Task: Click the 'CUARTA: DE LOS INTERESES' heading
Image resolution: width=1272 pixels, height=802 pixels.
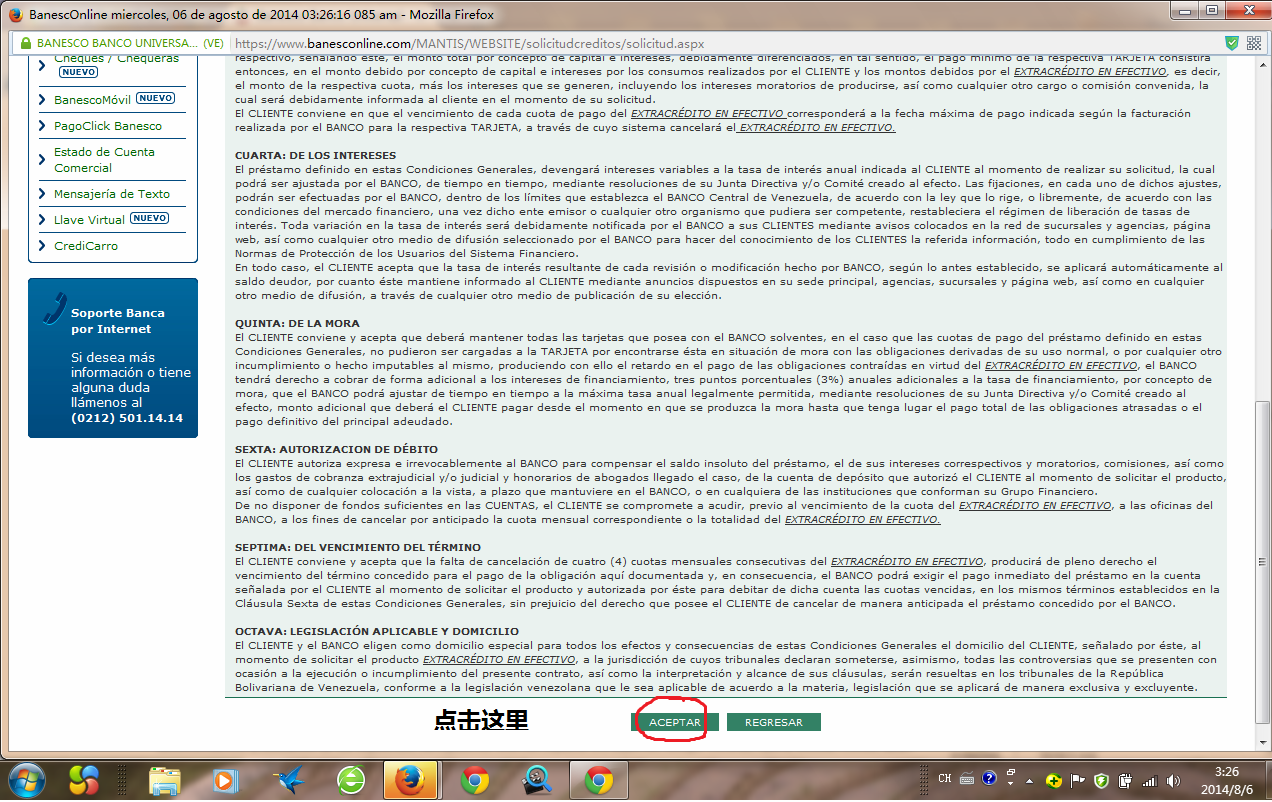Action: click(x=315, y=155)
